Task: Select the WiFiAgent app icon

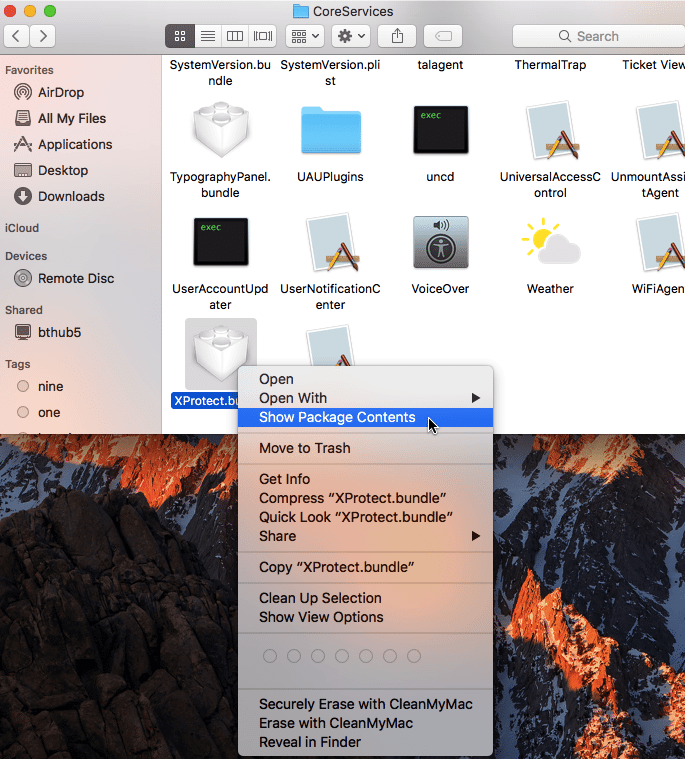Action: click(661, 242)
